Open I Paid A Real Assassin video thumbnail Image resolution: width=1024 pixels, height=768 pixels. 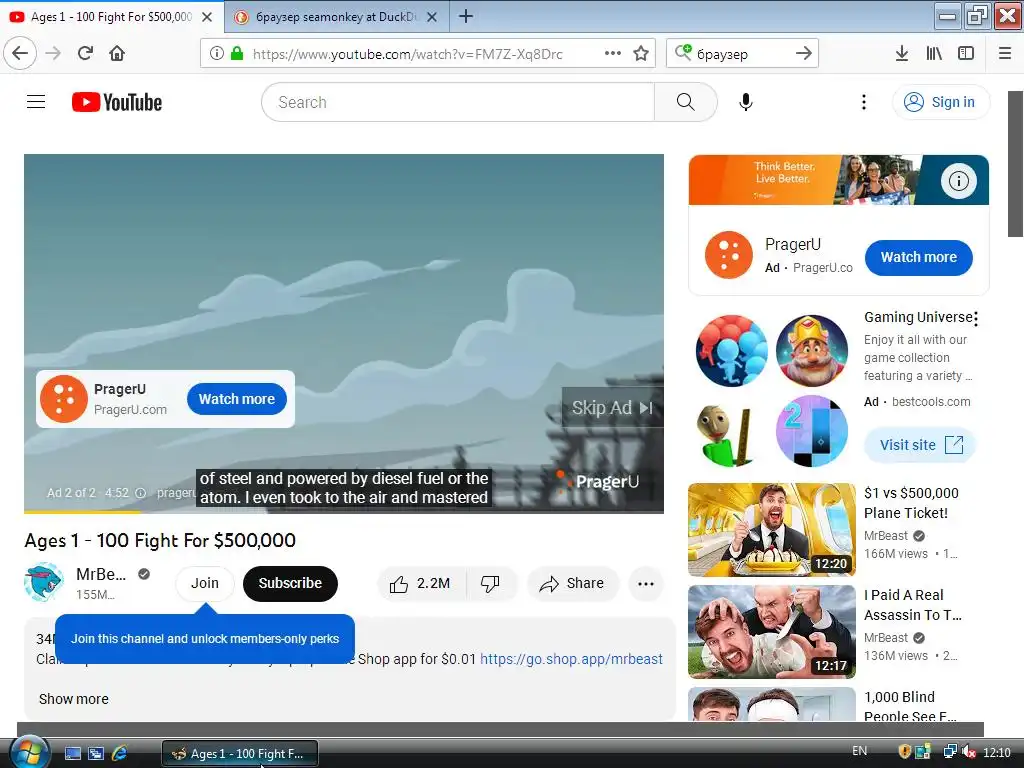pyautogui.click(x=771, y=632)
